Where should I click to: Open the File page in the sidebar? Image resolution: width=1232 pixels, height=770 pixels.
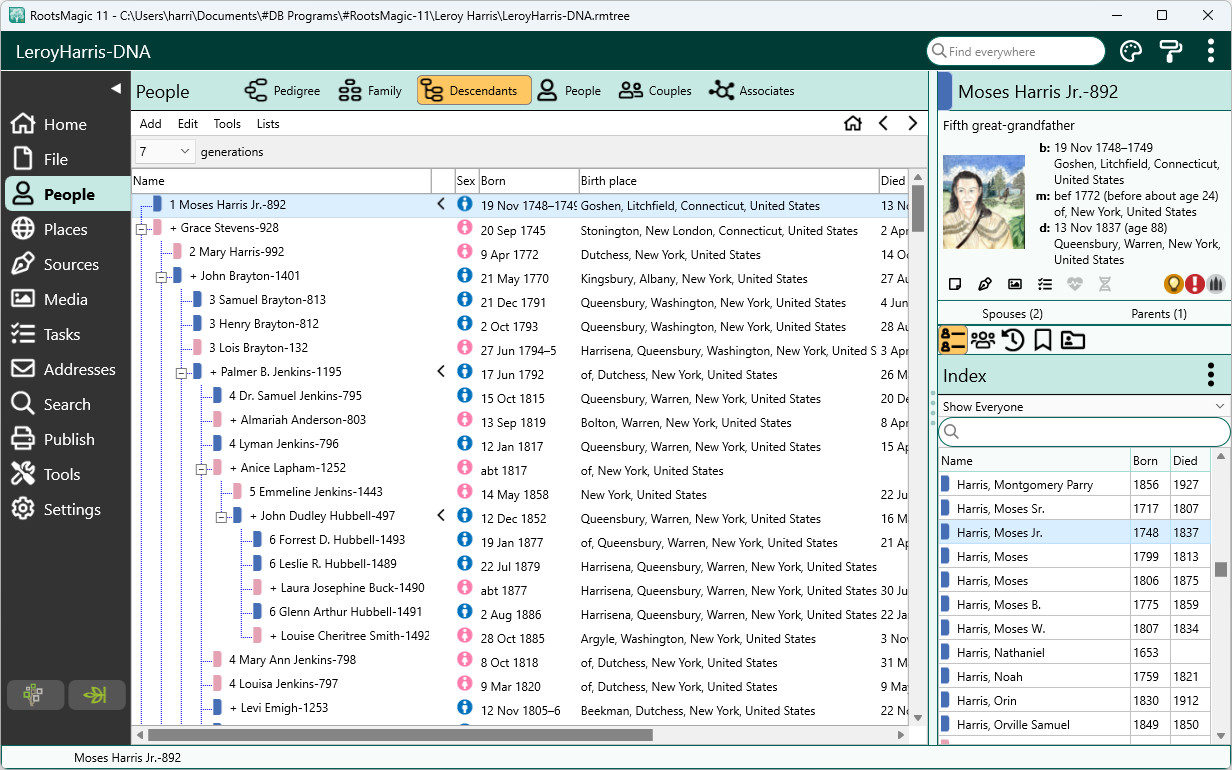point(66,159)
